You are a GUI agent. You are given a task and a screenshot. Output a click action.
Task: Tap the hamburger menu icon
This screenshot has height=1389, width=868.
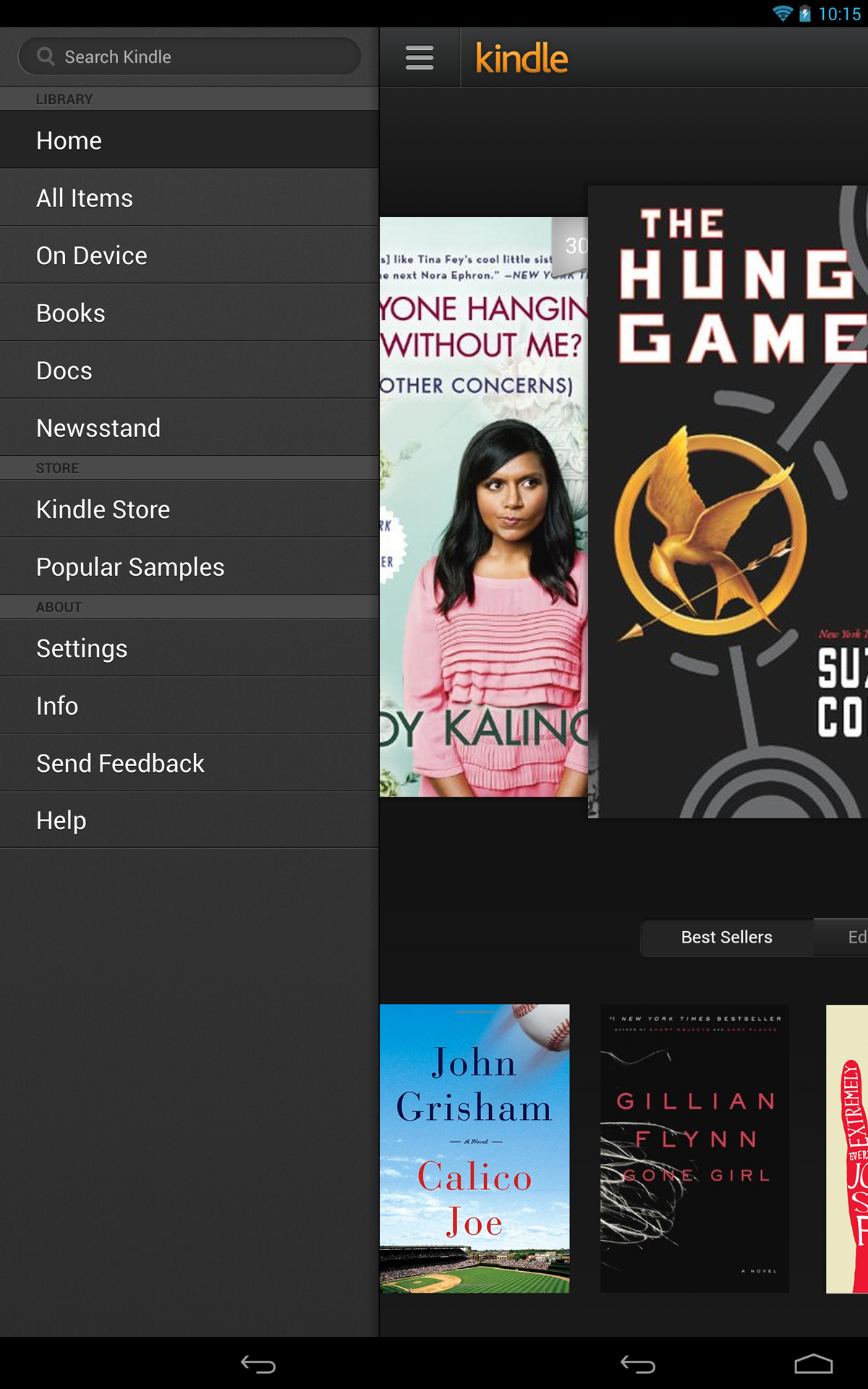coord(420,57)
